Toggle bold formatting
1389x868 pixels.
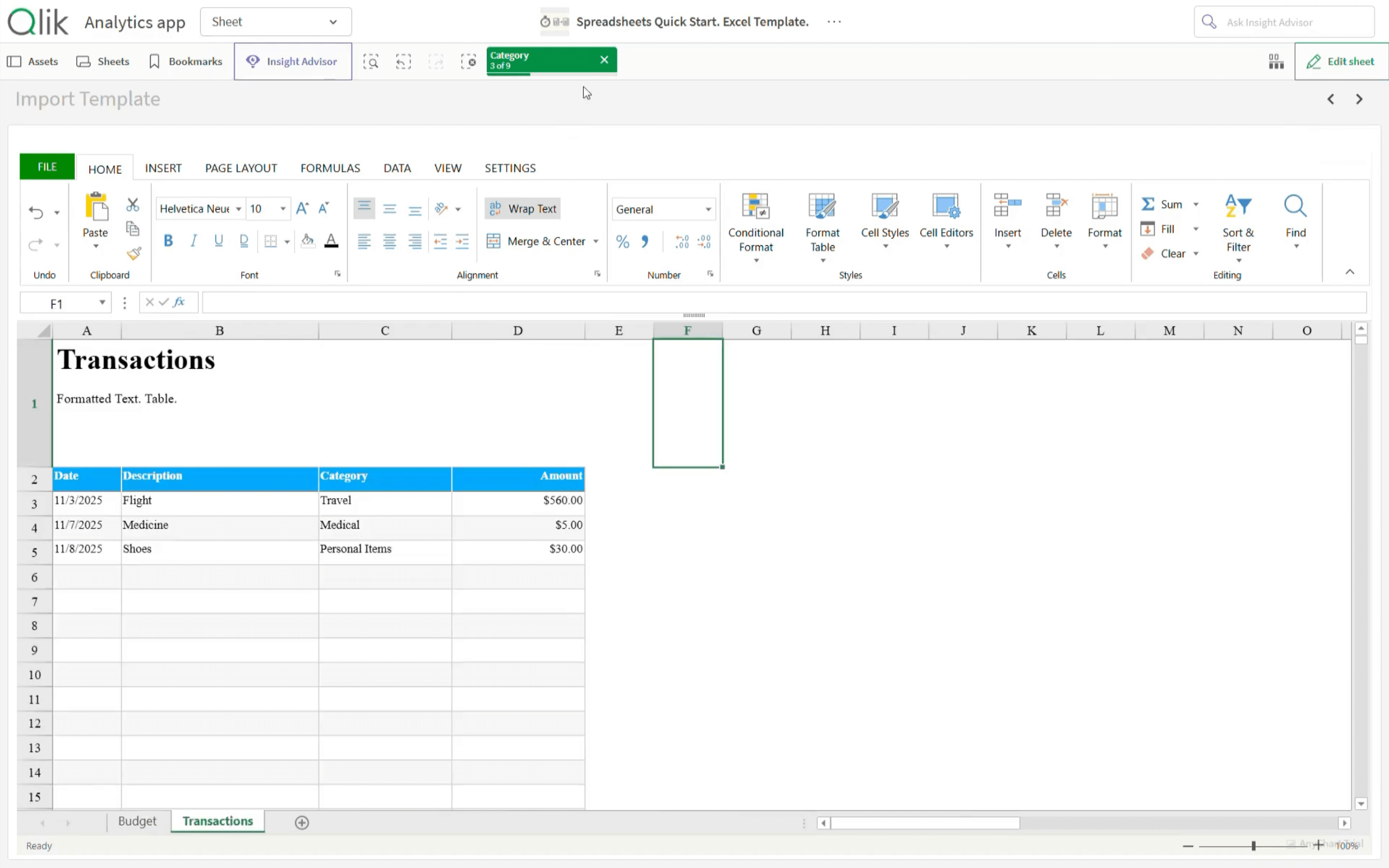pos(168,241)
